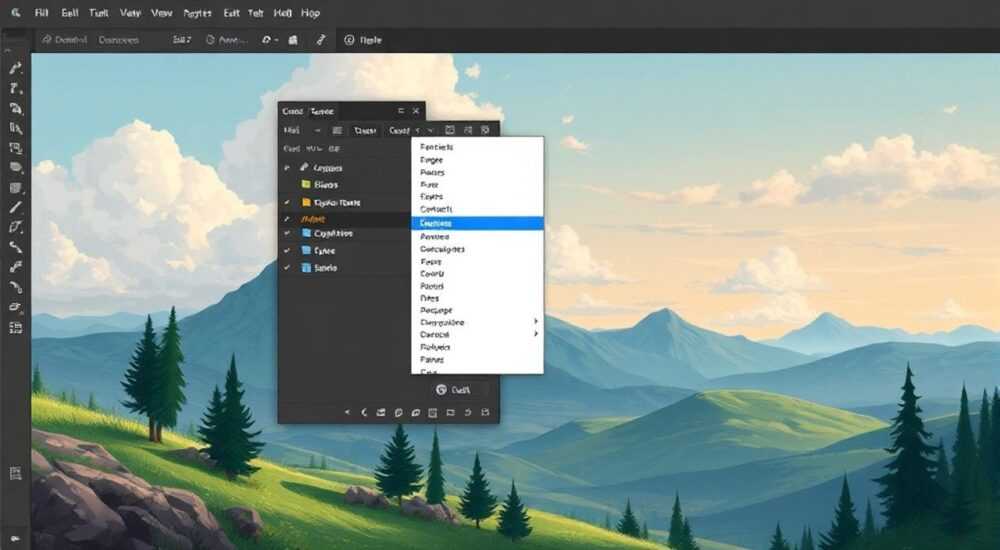This screenshot has width=1000, height=550.
Task: Click the minus icon in the panel toolbar
Action: 318,130
